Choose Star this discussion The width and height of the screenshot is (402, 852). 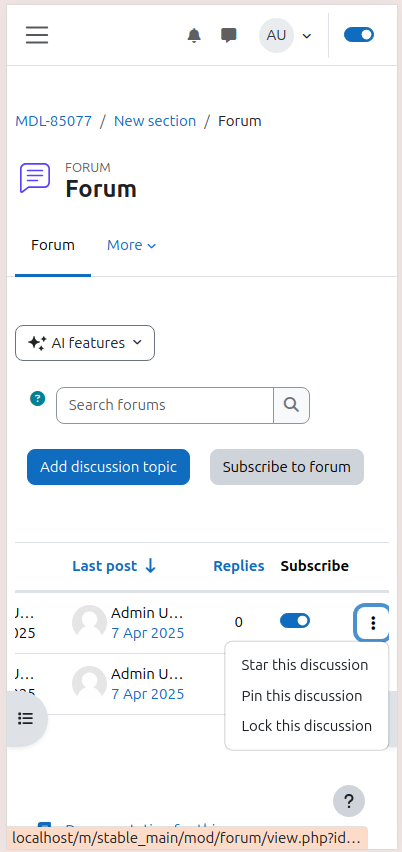[305, 665]
